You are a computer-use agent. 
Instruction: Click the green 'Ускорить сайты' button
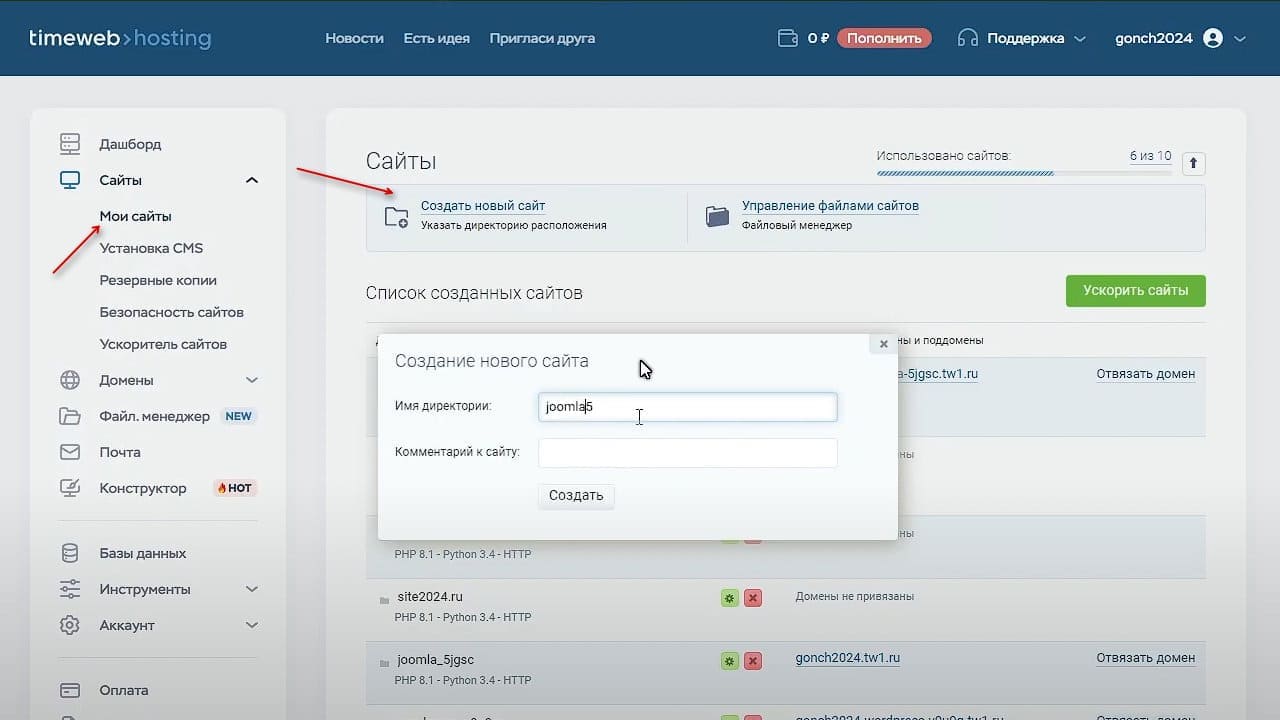click(x=1135, y=291)
